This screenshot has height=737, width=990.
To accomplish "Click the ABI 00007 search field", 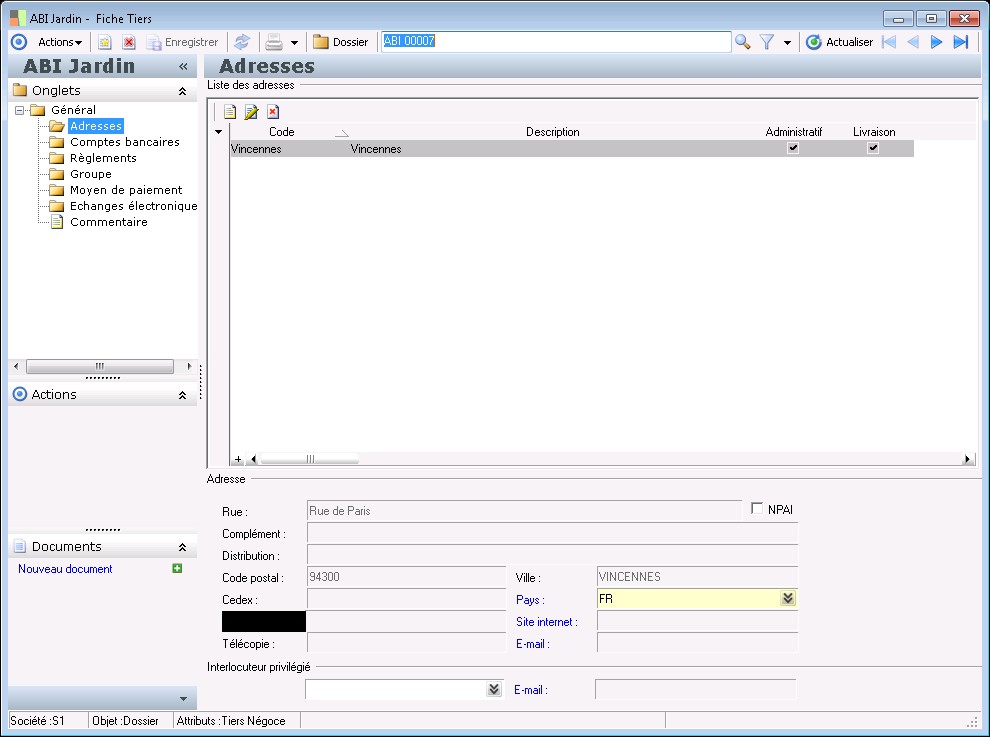I will [556, 42].
